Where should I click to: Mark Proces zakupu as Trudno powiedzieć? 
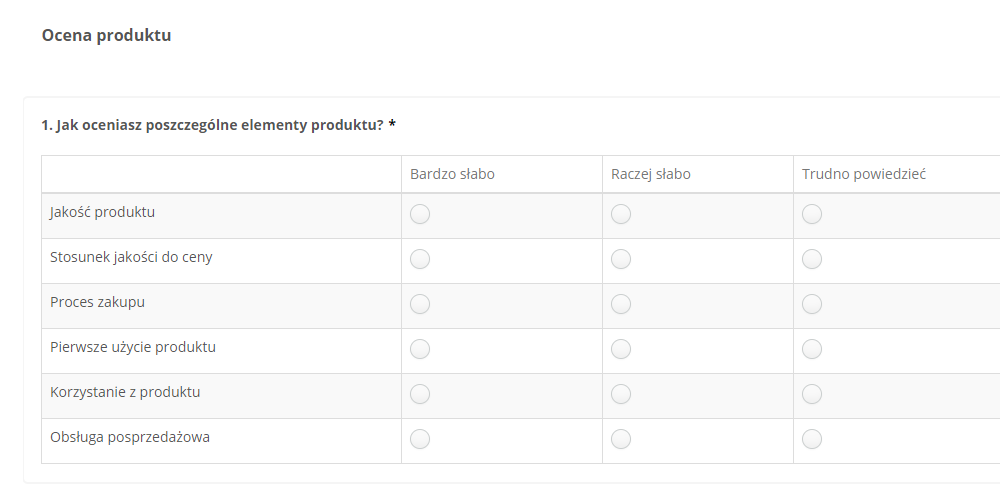click(x=811, y=304)
